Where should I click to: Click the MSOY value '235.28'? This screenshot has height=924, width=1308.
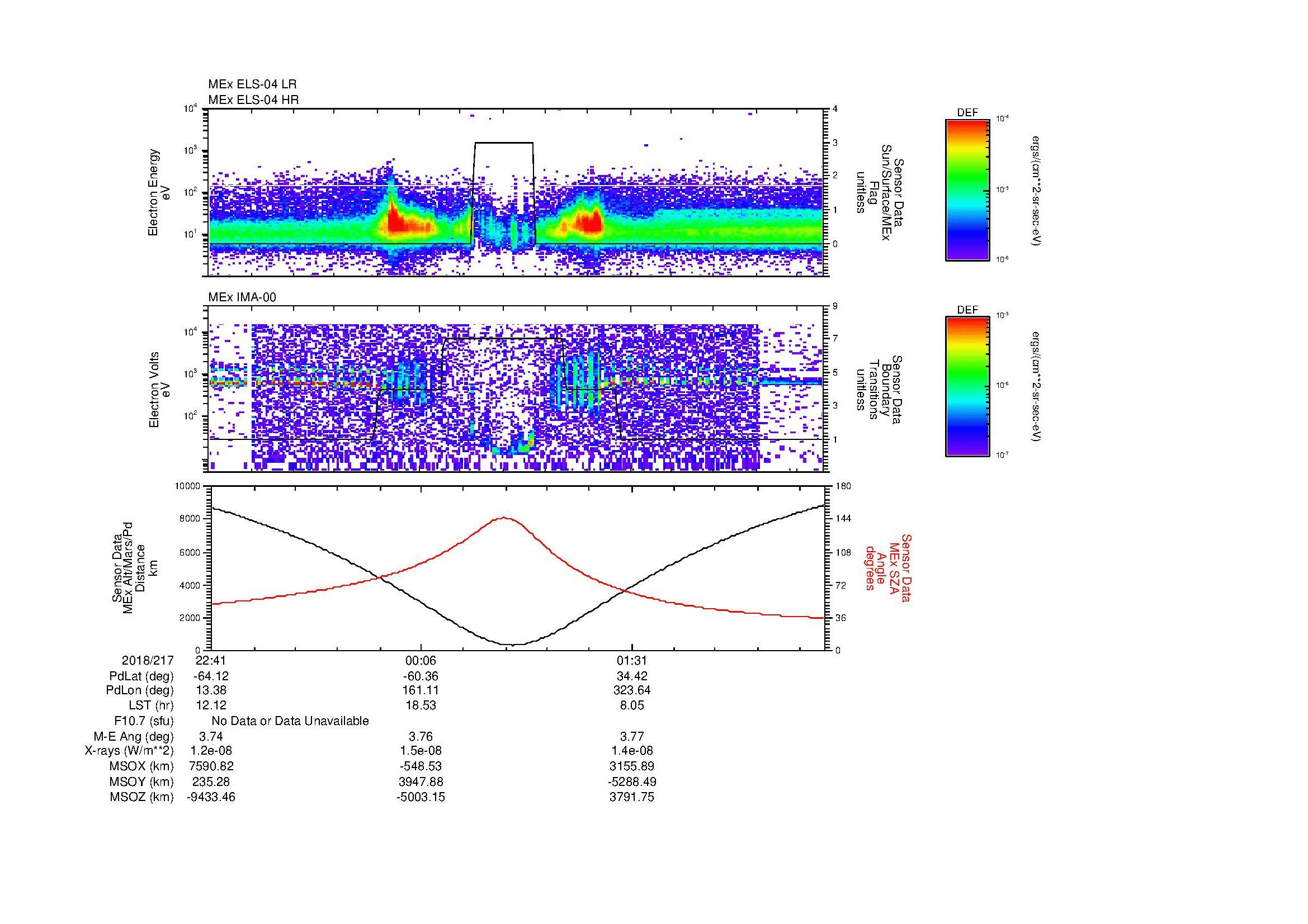[211, 781]
